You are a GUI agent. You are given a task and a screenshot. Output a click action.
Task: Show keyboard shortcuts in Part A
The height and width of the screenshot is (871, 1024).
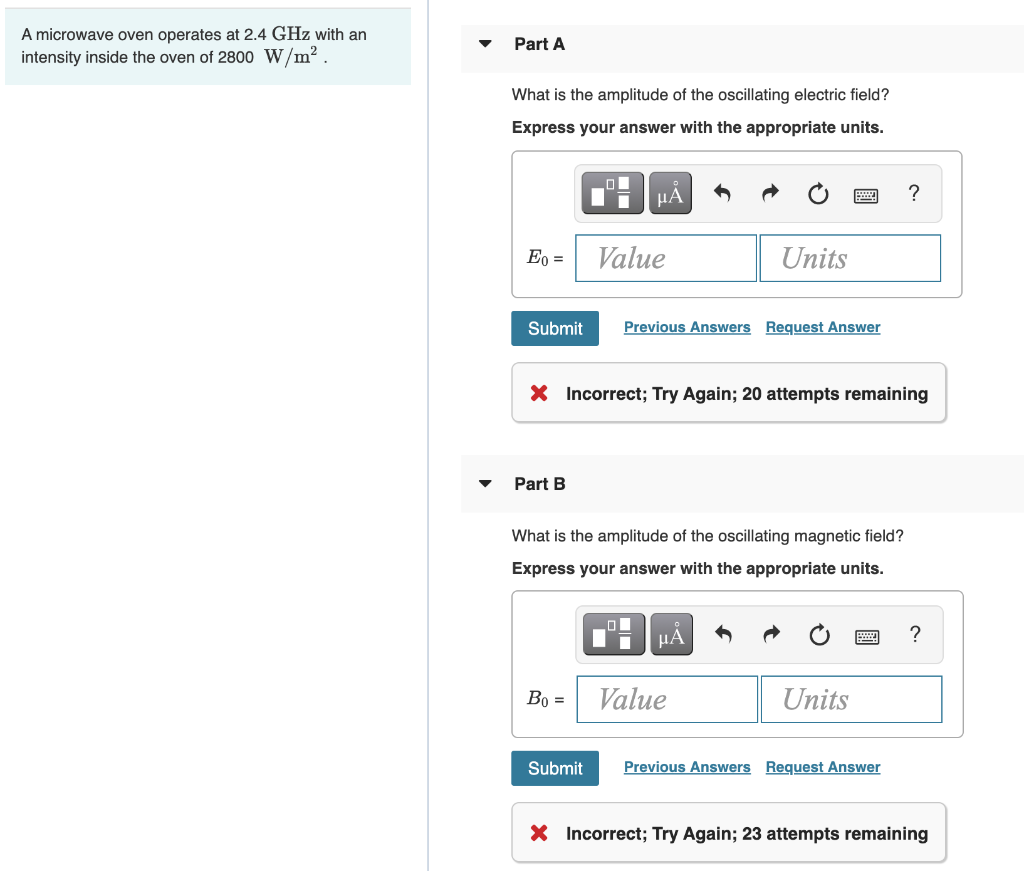866,195
